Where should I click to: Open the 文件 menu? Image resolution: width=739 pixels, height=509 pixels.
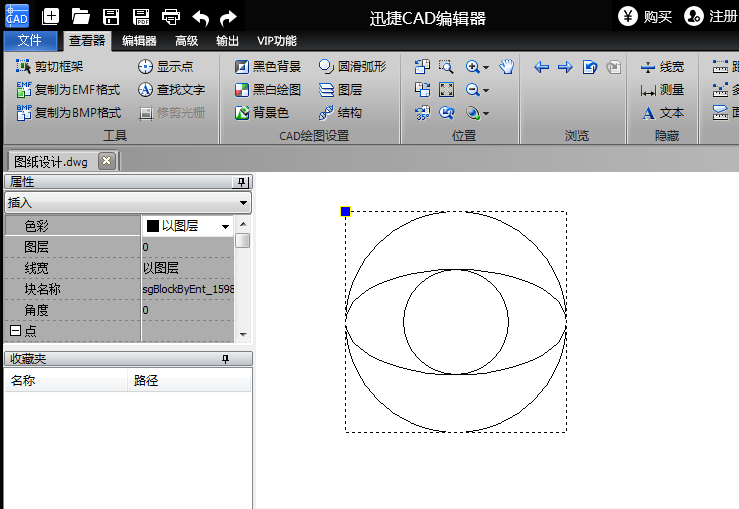pyautogui.click(x=30, y=41)
